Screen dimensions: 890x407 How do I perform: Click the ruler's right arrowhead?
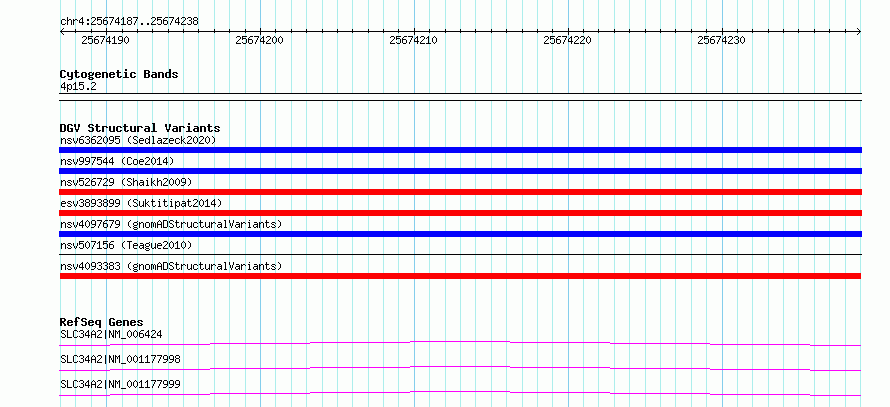pyautogui.click(x=859, y=32)
